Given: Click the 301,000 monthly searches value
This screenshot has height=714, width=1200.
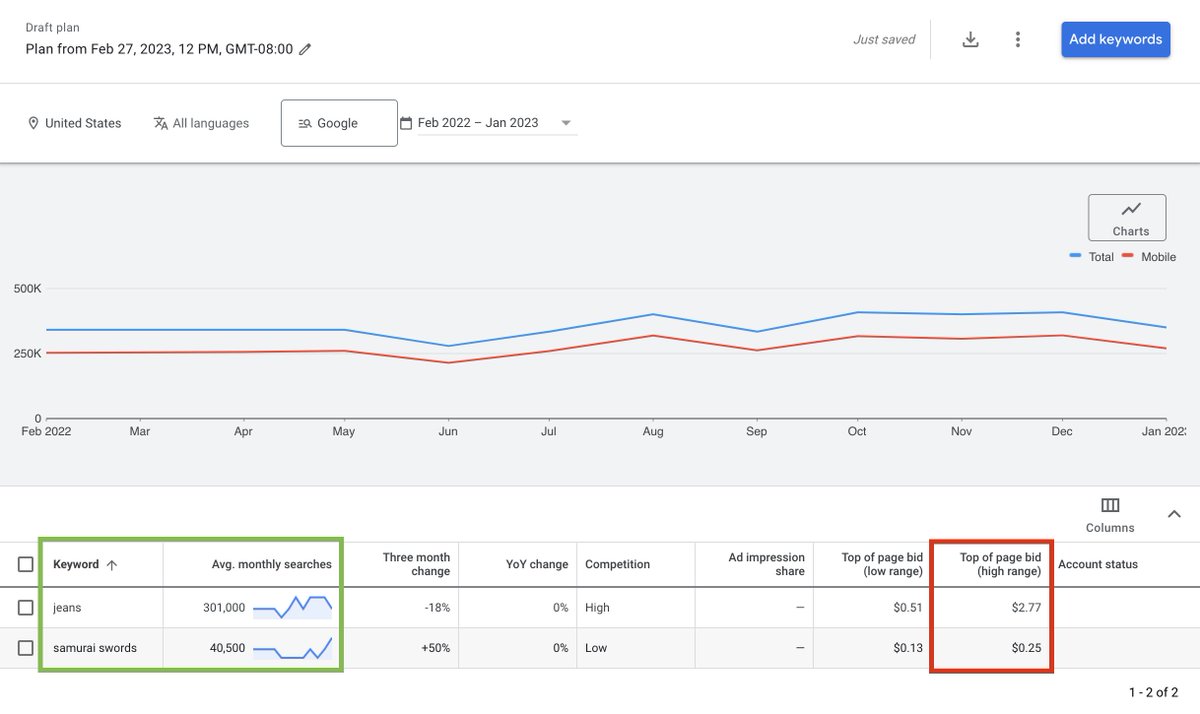Looking at the screenshot, I should pyautogui.click(x=223, y=607).
